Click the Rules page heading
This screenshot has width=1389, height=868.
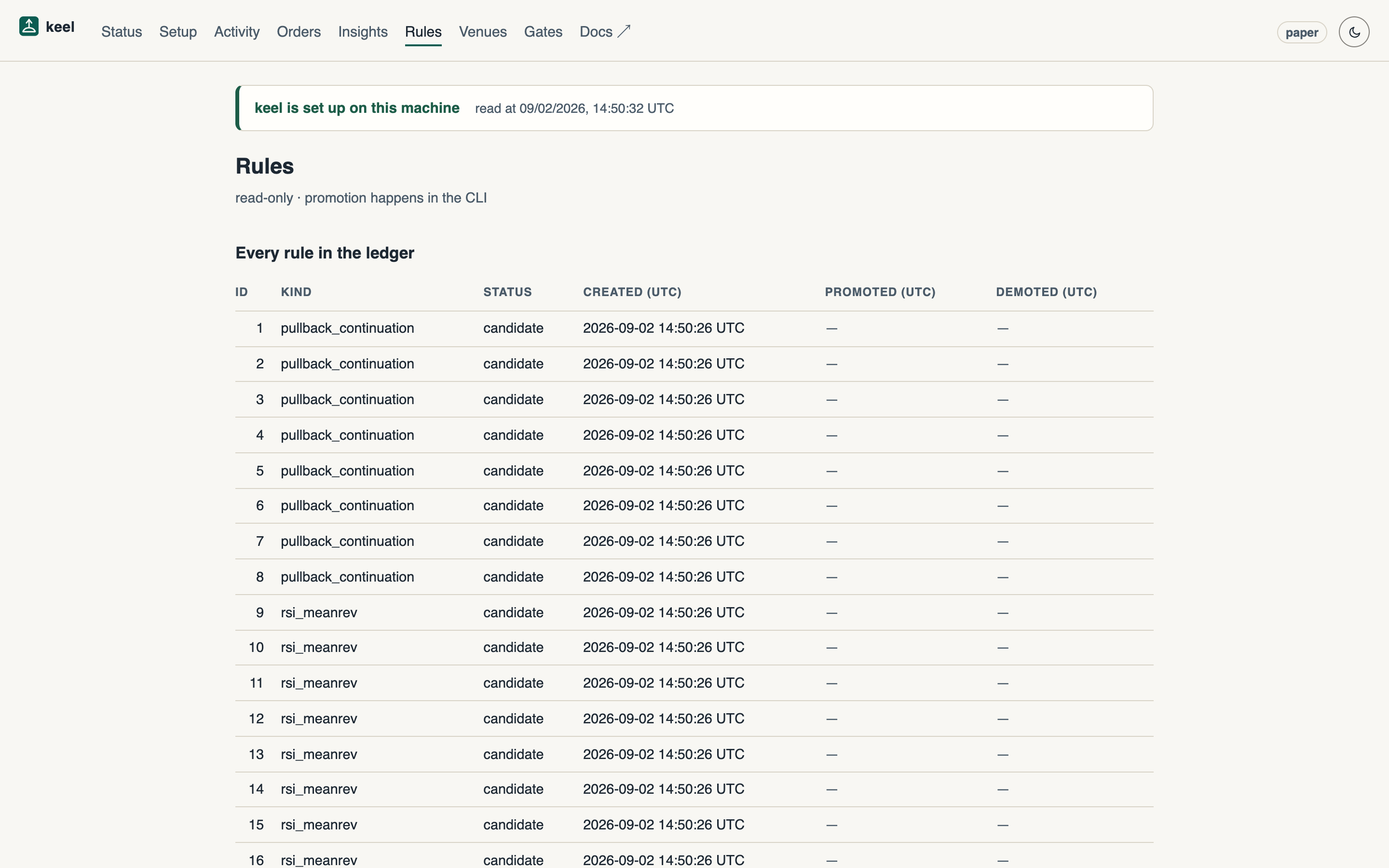point(265,166)
